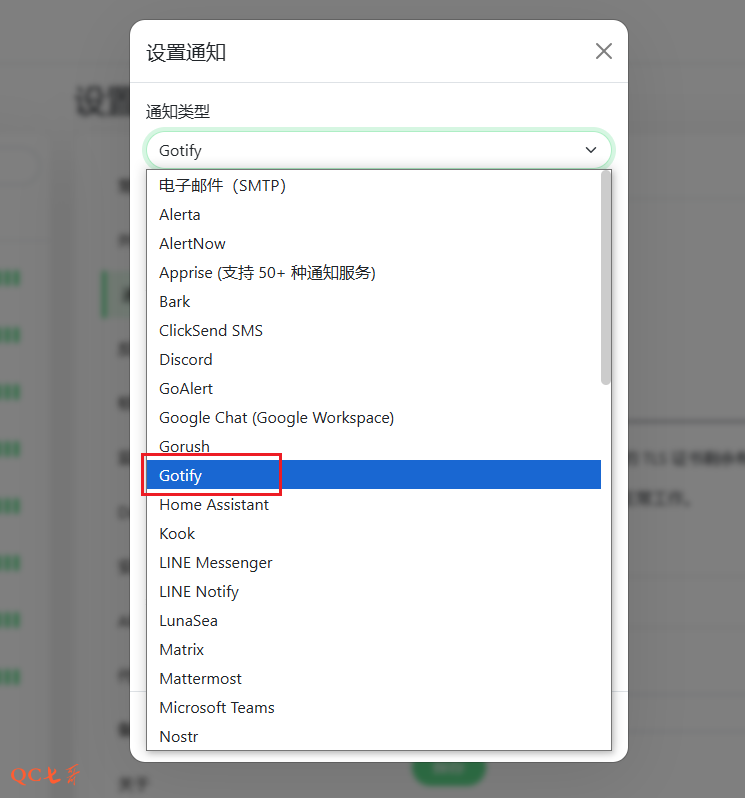Choose Home Assistant from the list
This screenshot has height=798, width=745.
tap(214, 504)
